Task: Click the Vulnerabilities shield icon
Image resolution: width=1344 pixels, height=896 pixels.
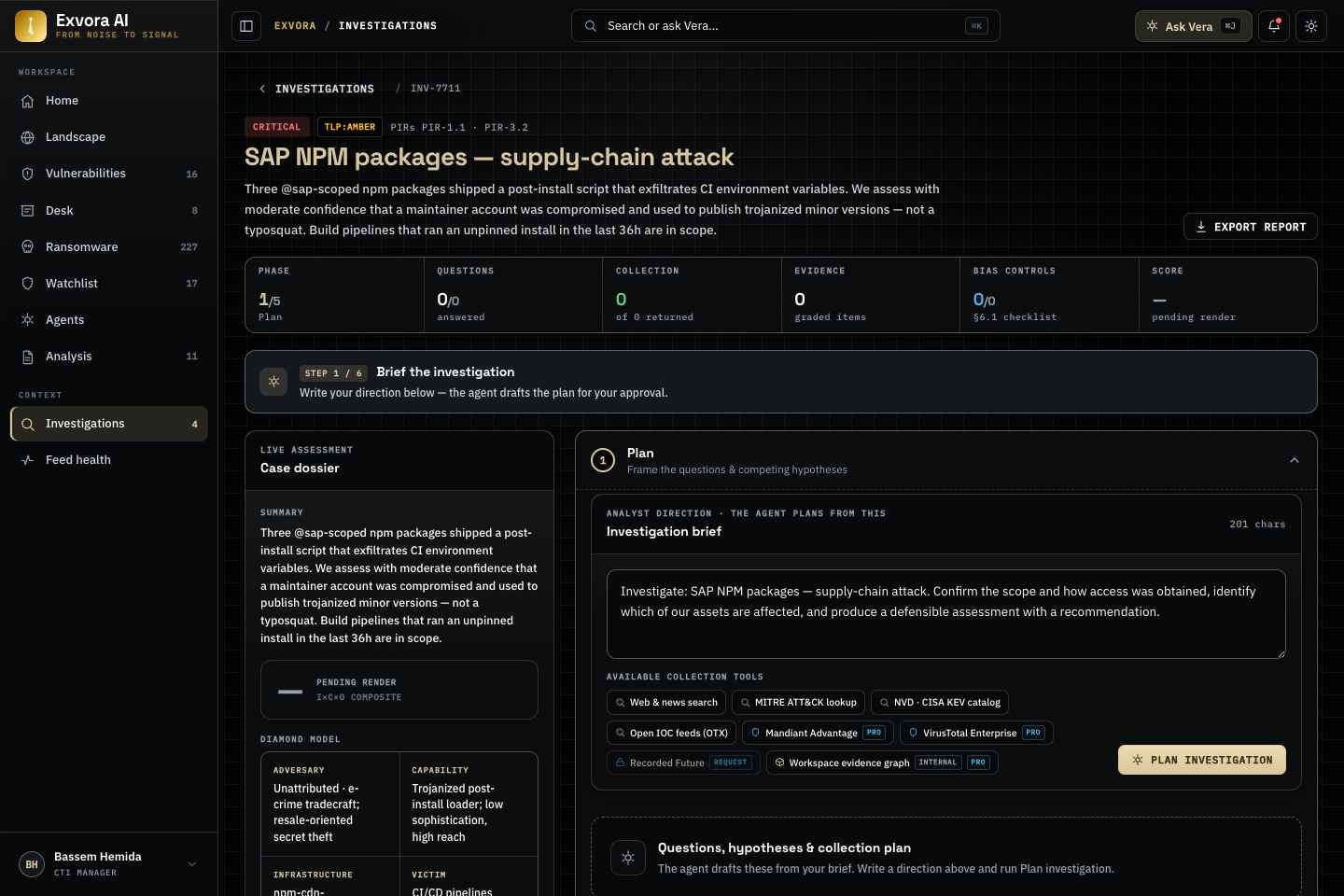Action: pos(28,174)
